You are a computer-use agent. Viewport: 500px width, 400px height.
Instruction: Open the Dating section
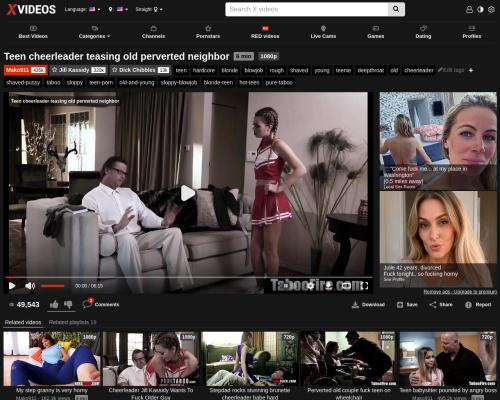pos(423,32)
